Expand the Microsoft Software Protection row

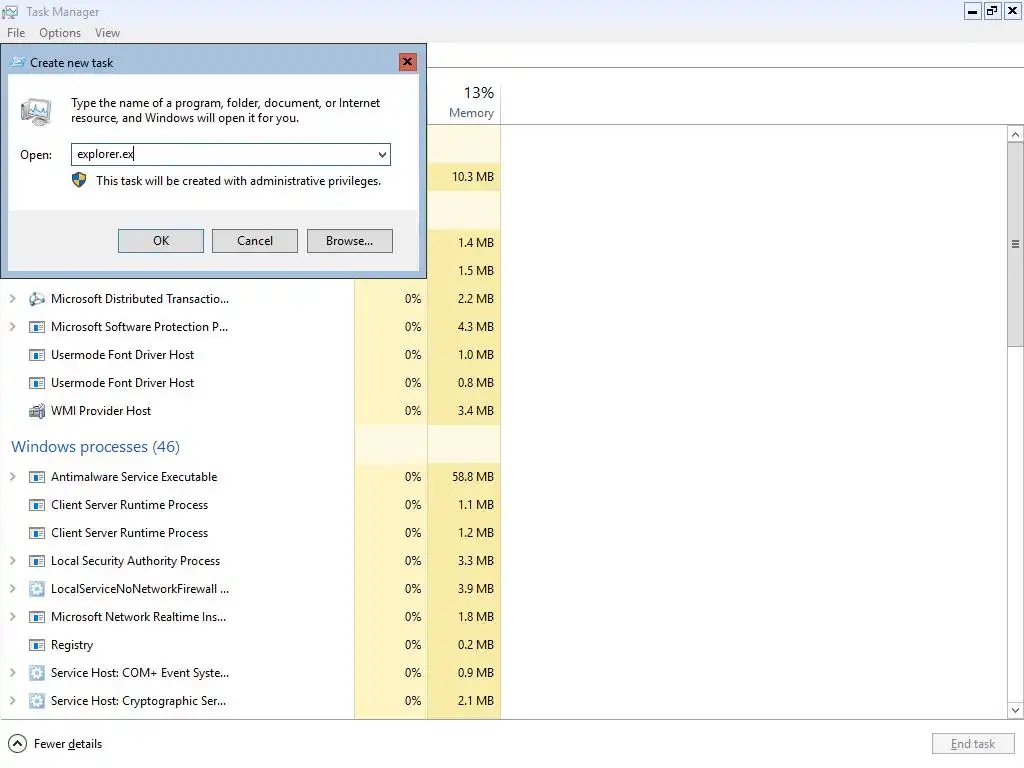coord(12,327)
